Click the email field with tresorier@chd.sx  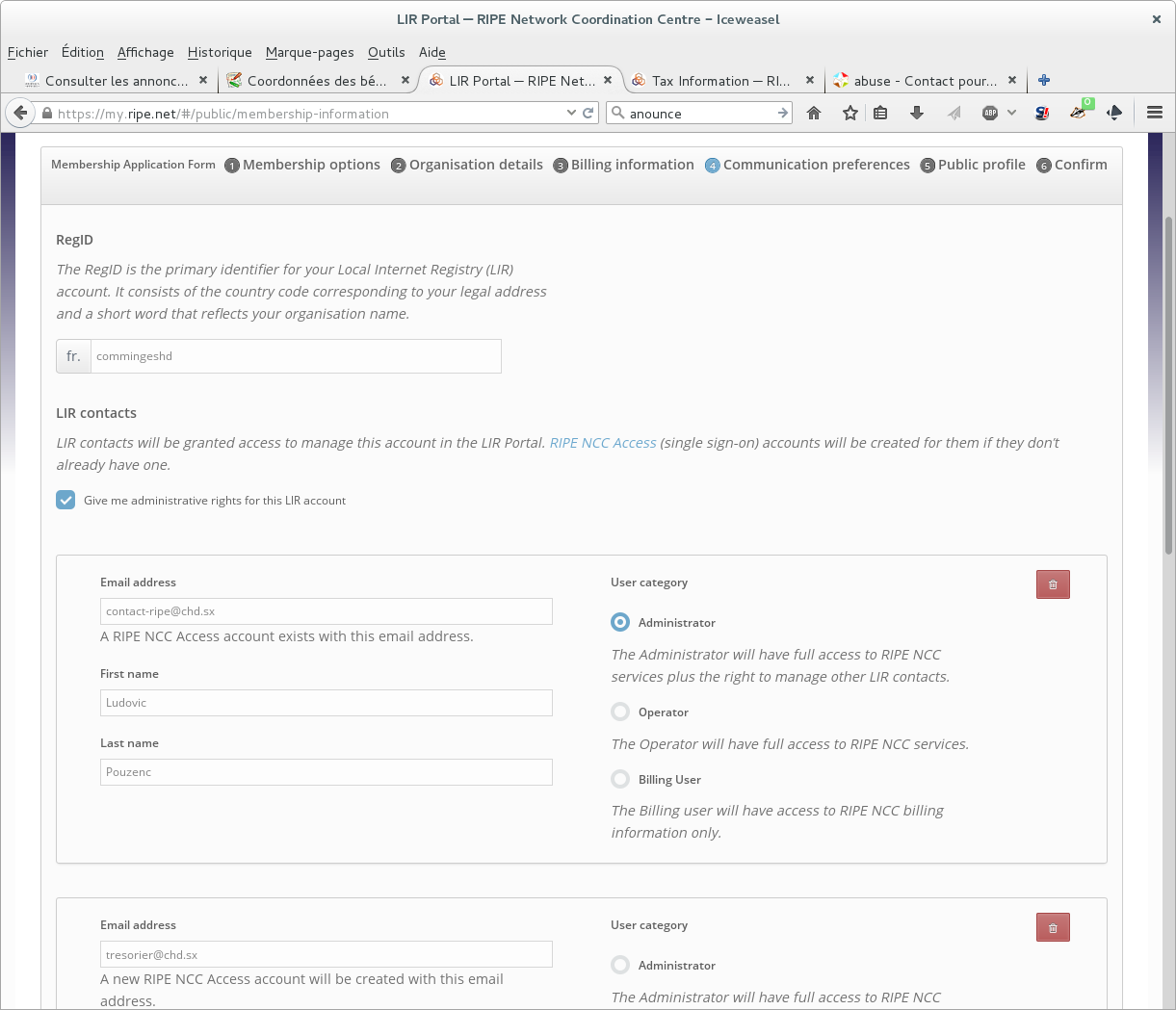tap(327, 954)
